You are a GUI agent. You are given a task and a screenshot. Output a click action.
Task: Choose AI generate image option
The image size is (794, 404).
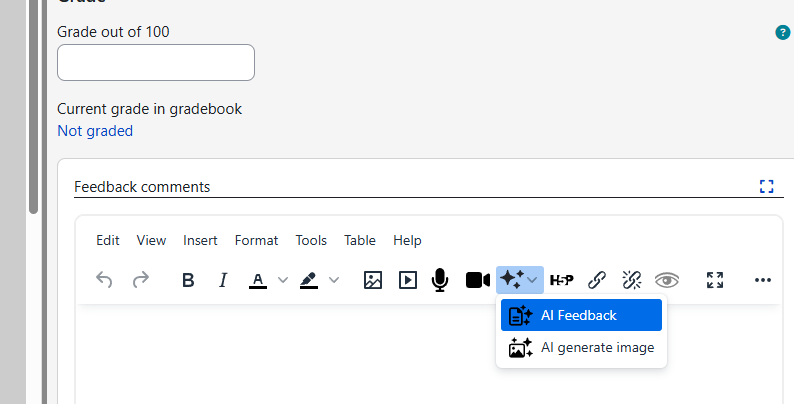click(x=581, y=348)
